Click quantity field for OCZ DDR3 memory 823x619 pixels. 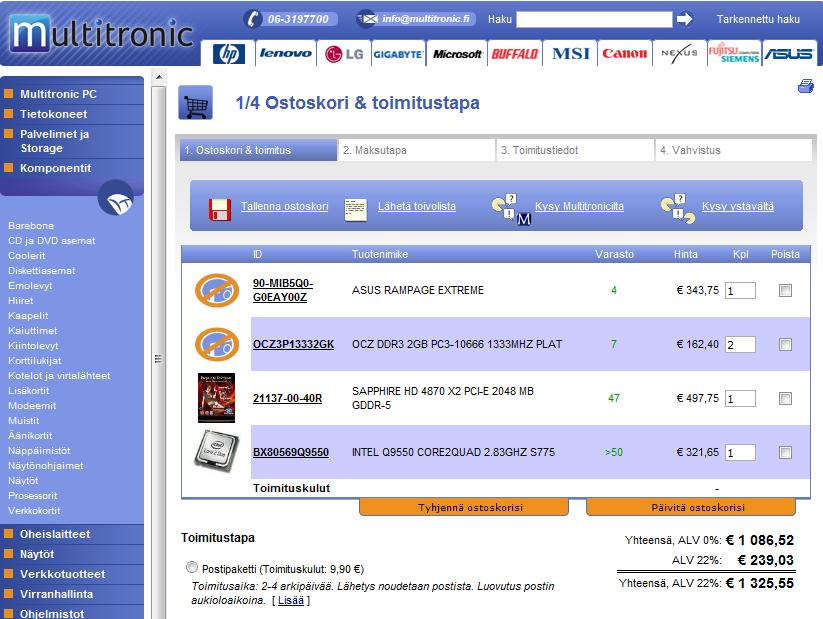point(740,344)
